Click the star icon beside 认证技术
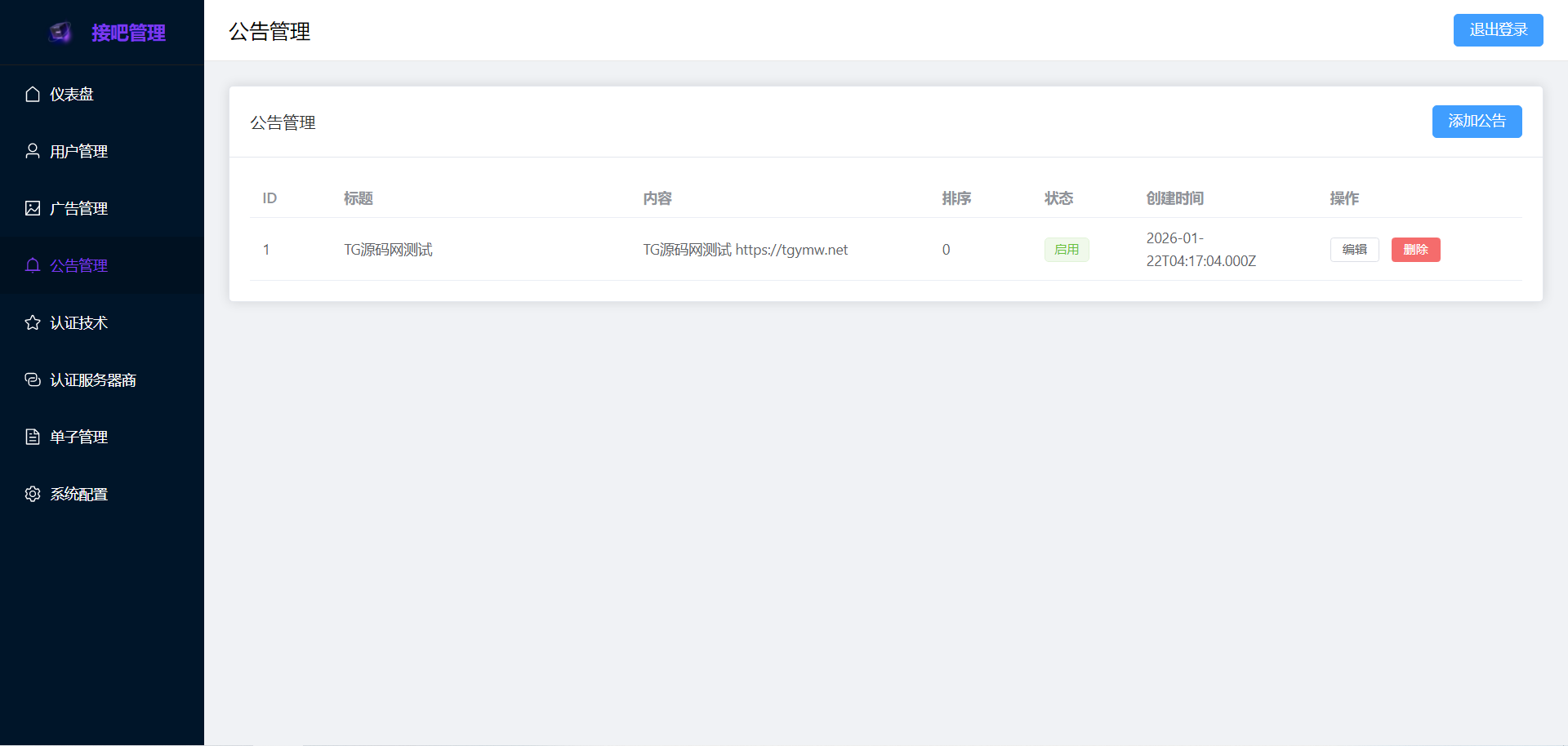Image resolution: width=1568 pixels, height=746 pixels. 33,323
